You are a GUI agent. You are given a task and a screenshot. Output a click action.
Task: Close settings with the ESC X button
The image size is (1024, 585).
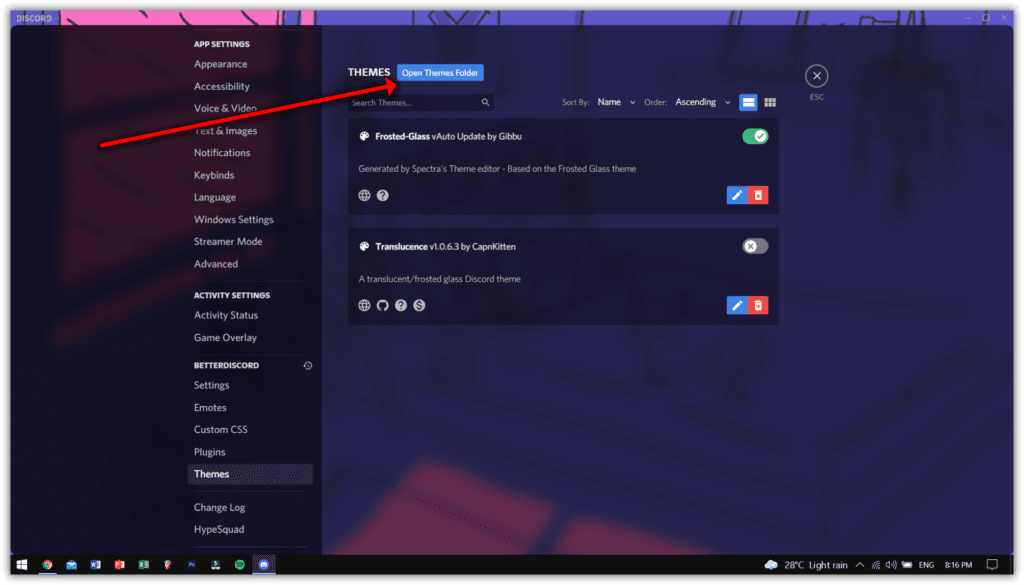tap(816, 76)
